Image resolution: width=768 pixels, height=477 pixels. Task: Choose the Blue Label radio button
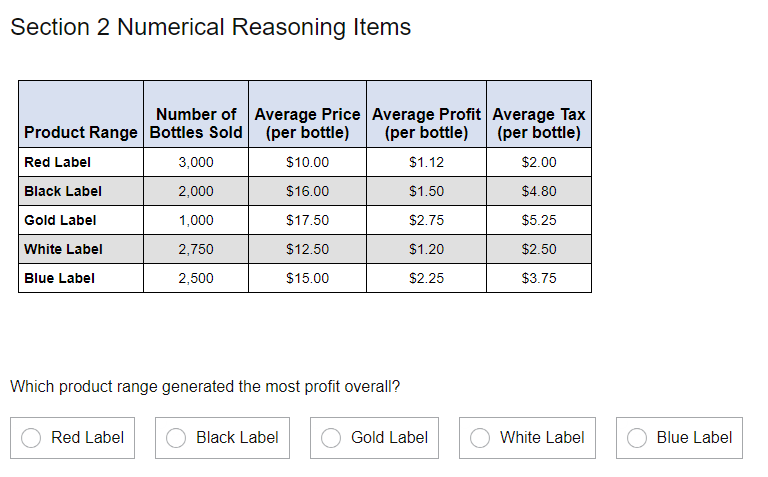coord(637,438)
